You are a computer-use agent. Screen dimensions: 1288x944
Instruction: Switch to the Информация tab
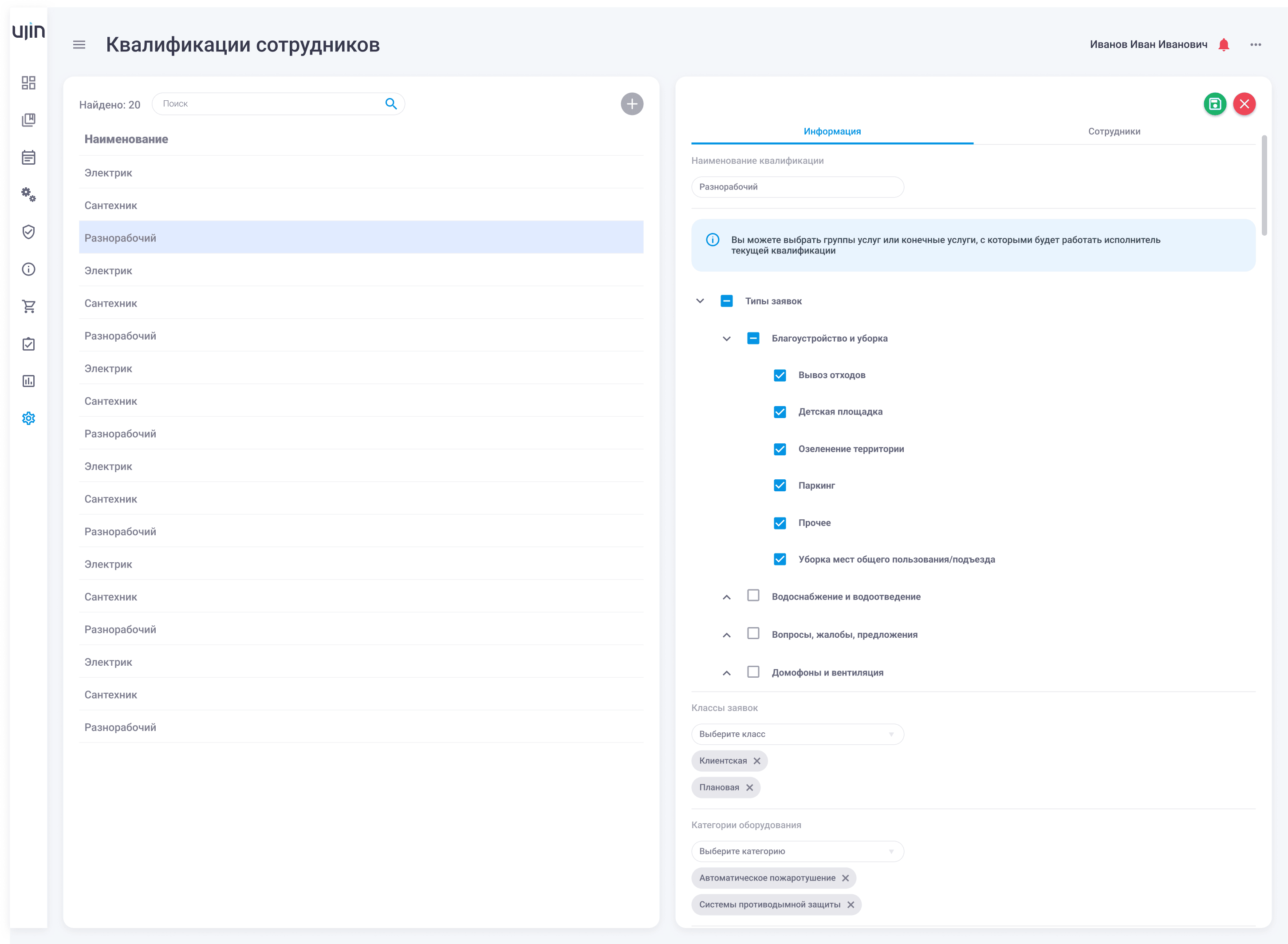(832, 131)
